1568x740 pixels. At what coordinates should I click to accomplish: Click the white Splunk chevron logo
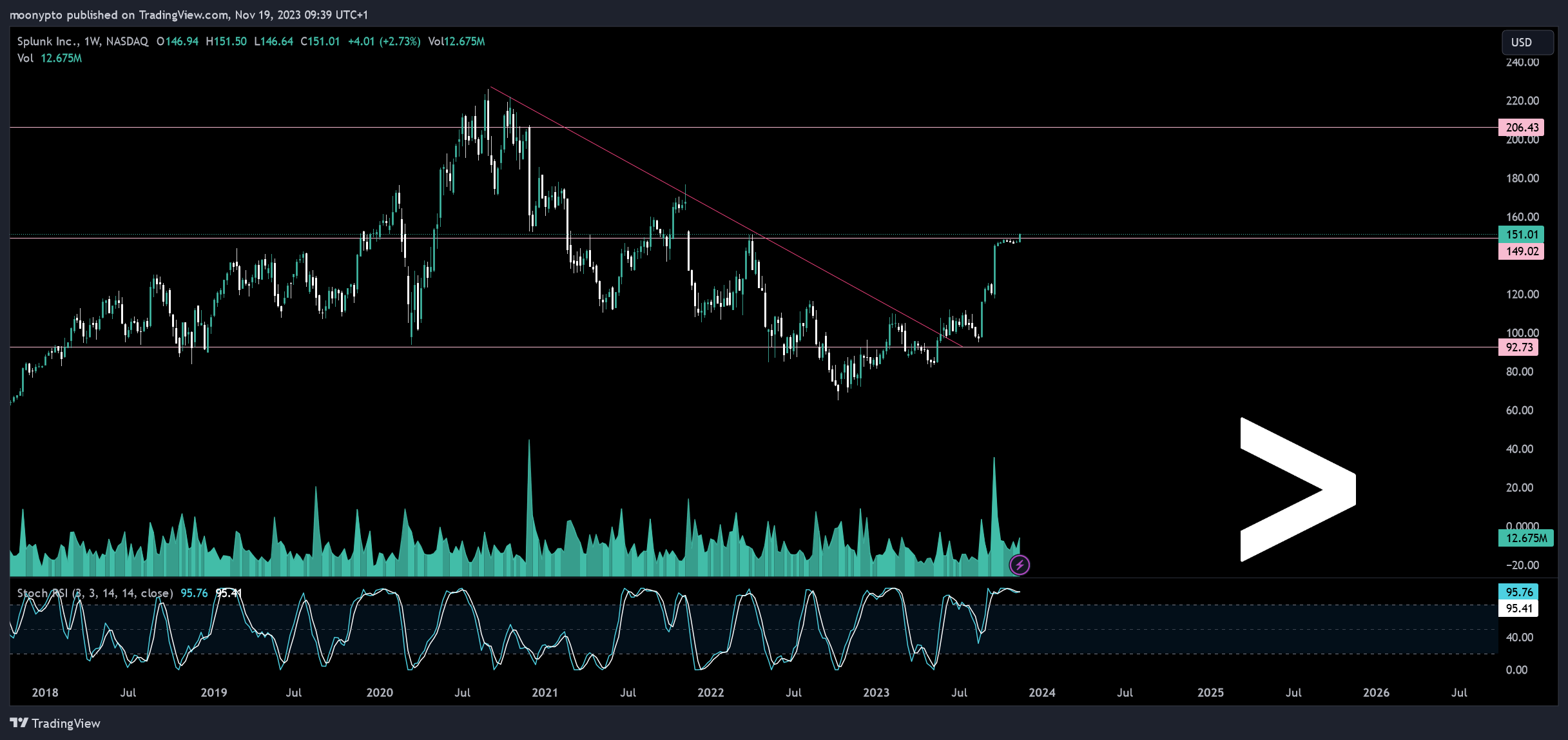pos(1298,489)
